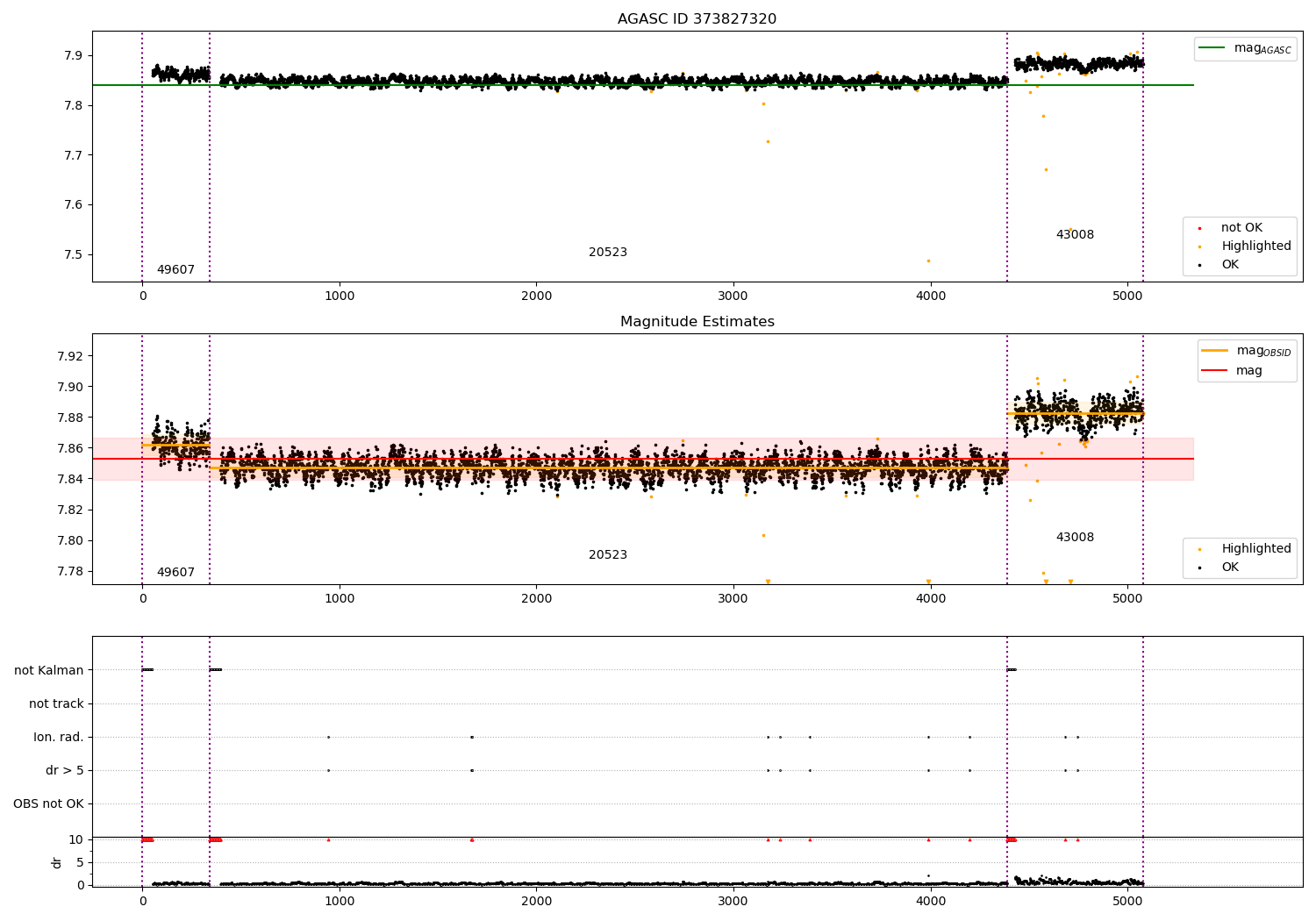Click the "dr > 5" axis label
1316x921 pixels.
click(x=65, y=771)
